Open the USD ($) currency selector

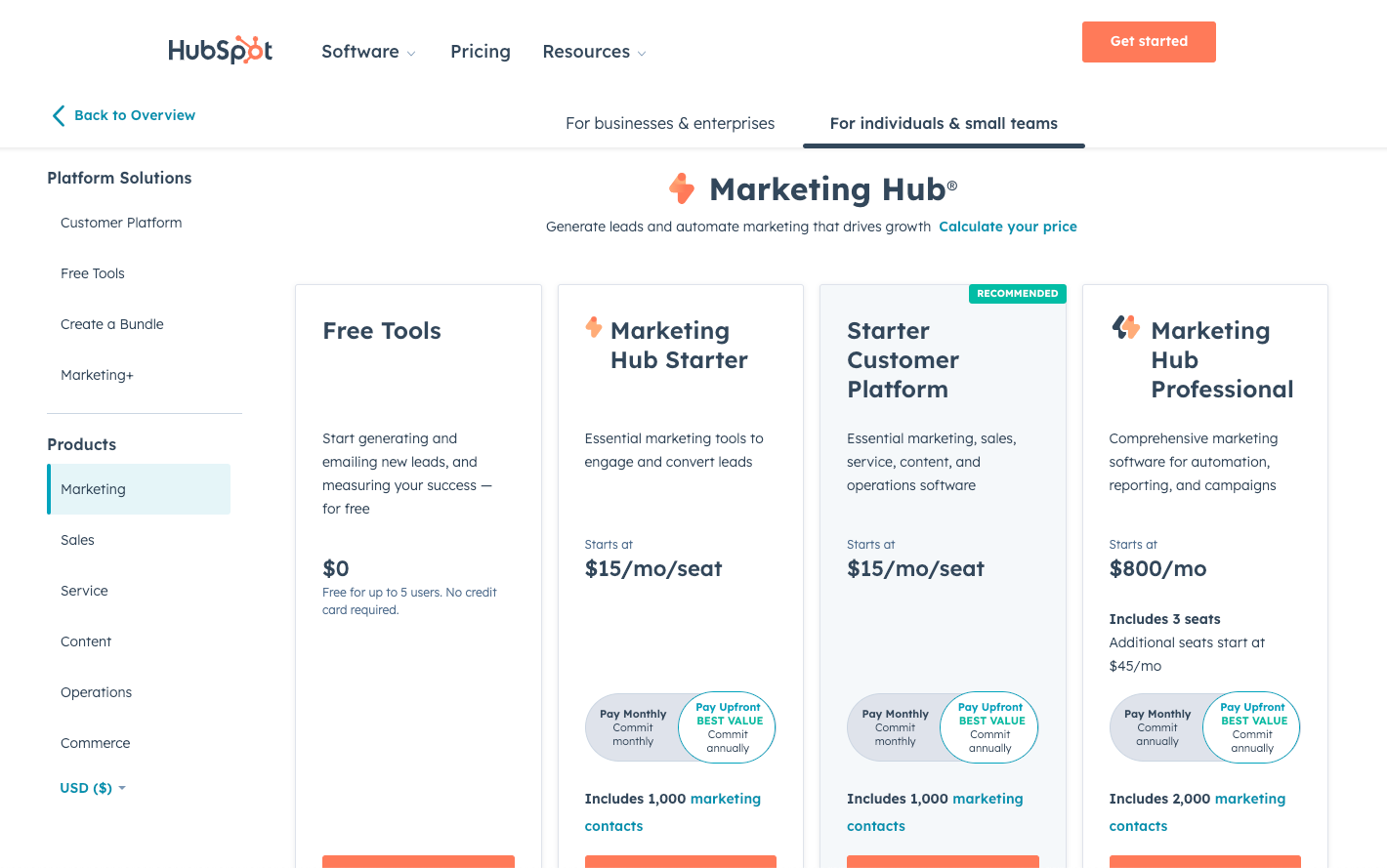(93, 788)
